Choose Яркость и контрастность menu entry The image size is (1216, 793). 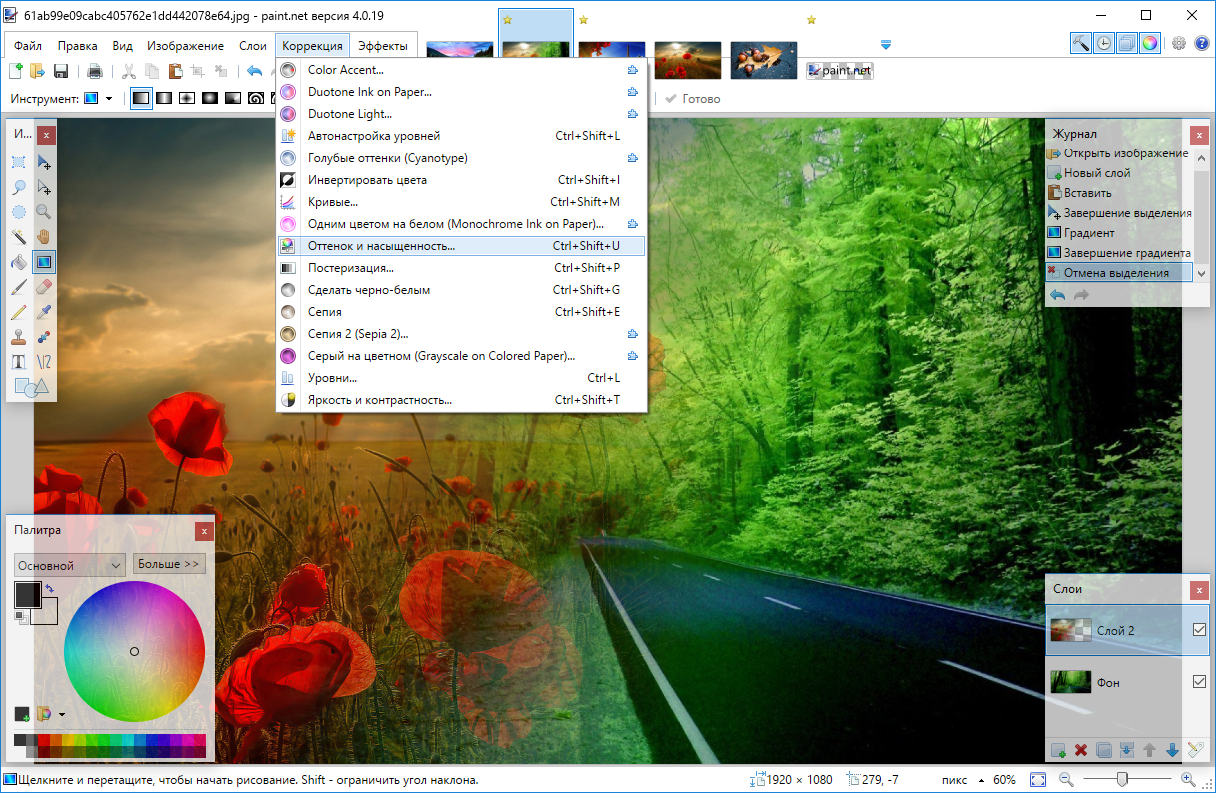tap(461, 399)
